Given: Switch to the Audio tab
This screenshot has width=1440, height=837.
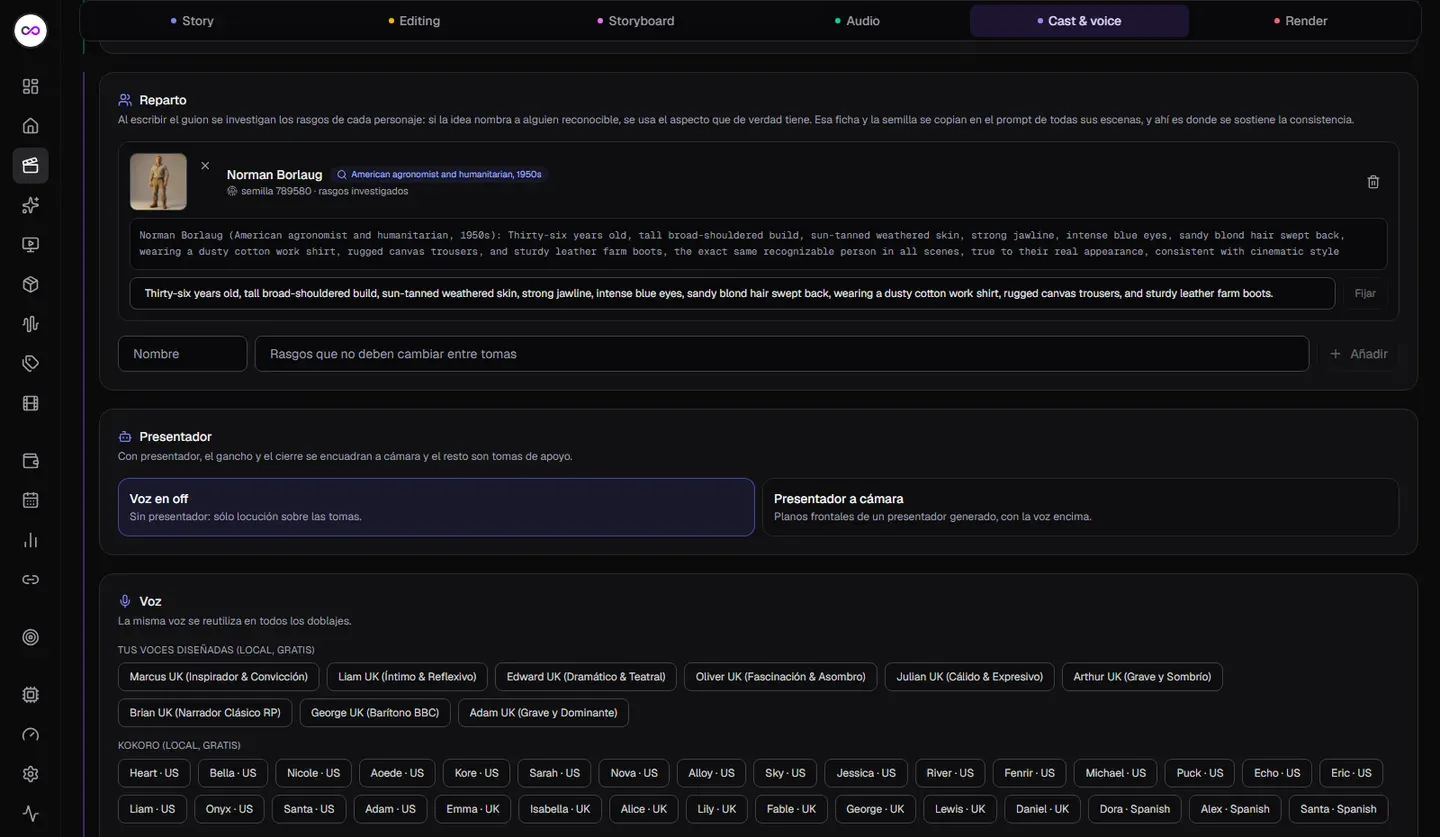Looking at the screenshot, I should [x=857, y=21].
